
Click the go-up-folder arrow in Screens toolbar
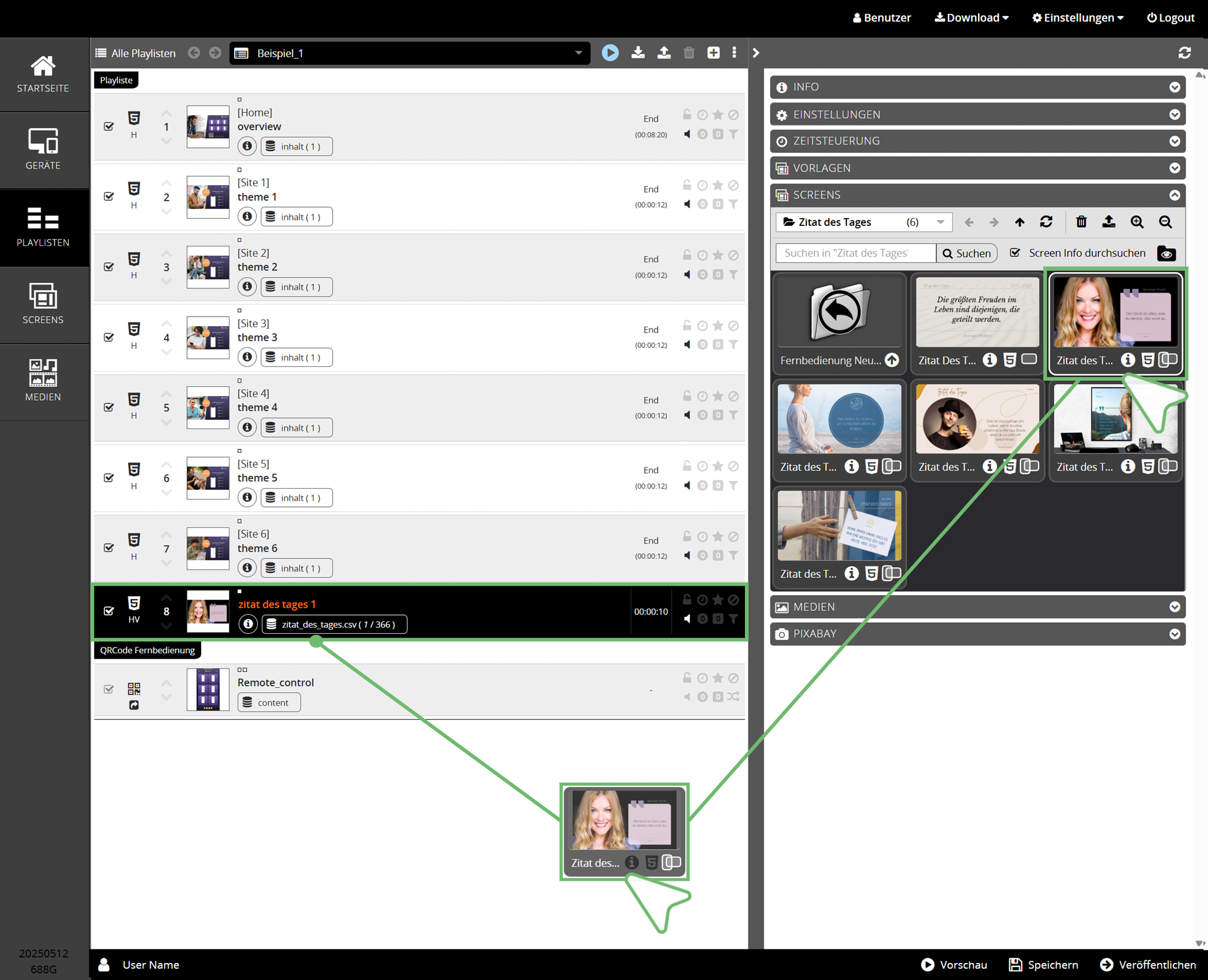pyautogui.click(x=1019, y=222)
